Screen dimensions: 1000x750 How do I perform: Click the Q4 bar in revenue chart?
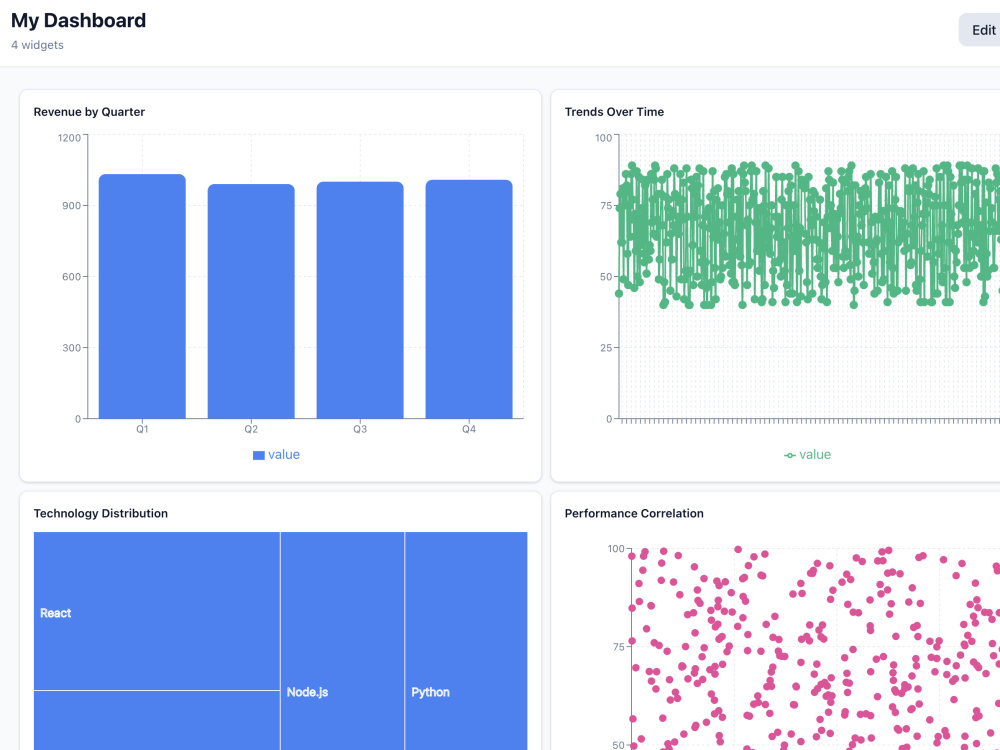[x=469, y=299]
